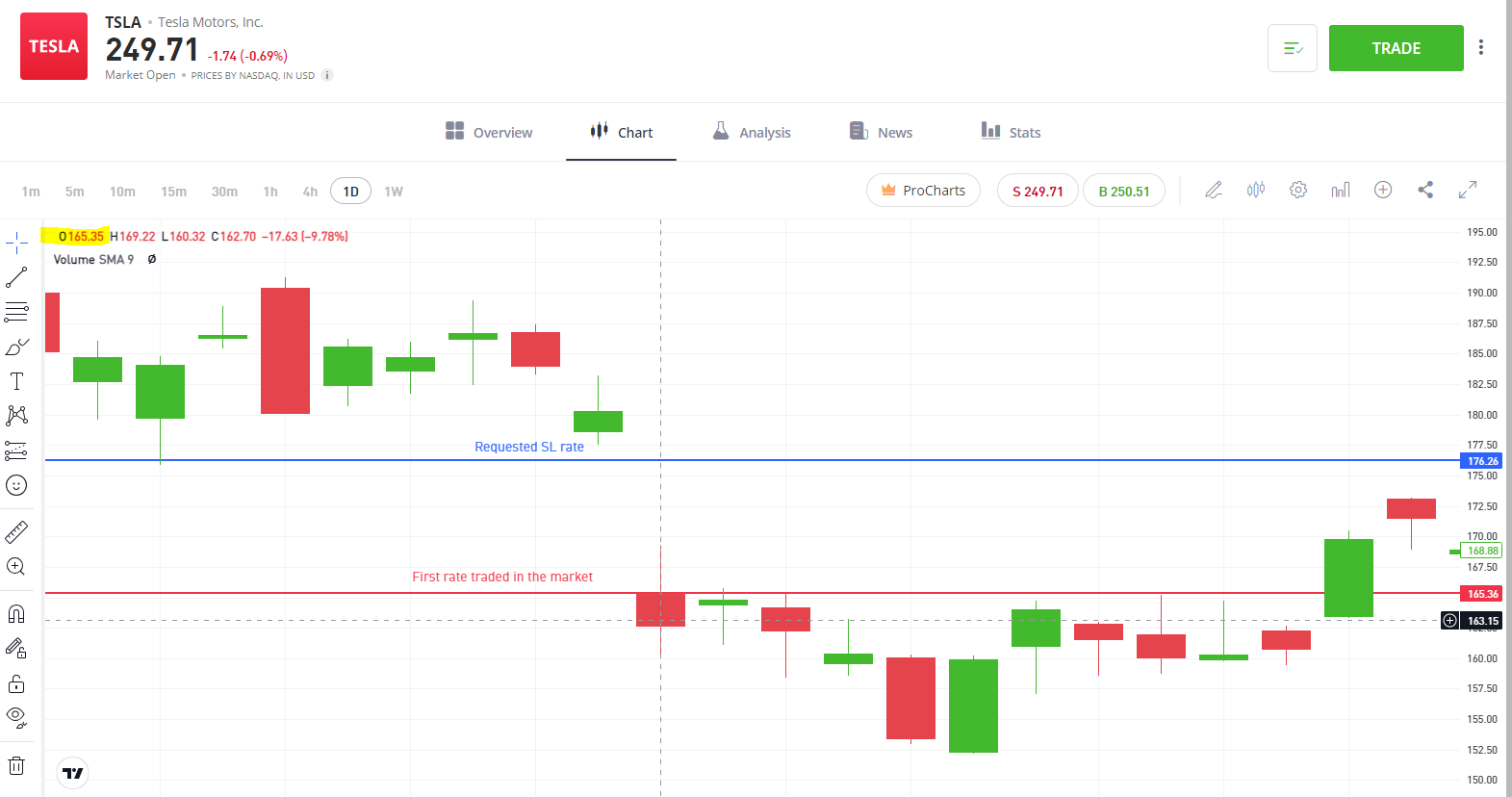Open ProCharts
This screenshot has height=797, width=1512.
click(x=923, y=191)
